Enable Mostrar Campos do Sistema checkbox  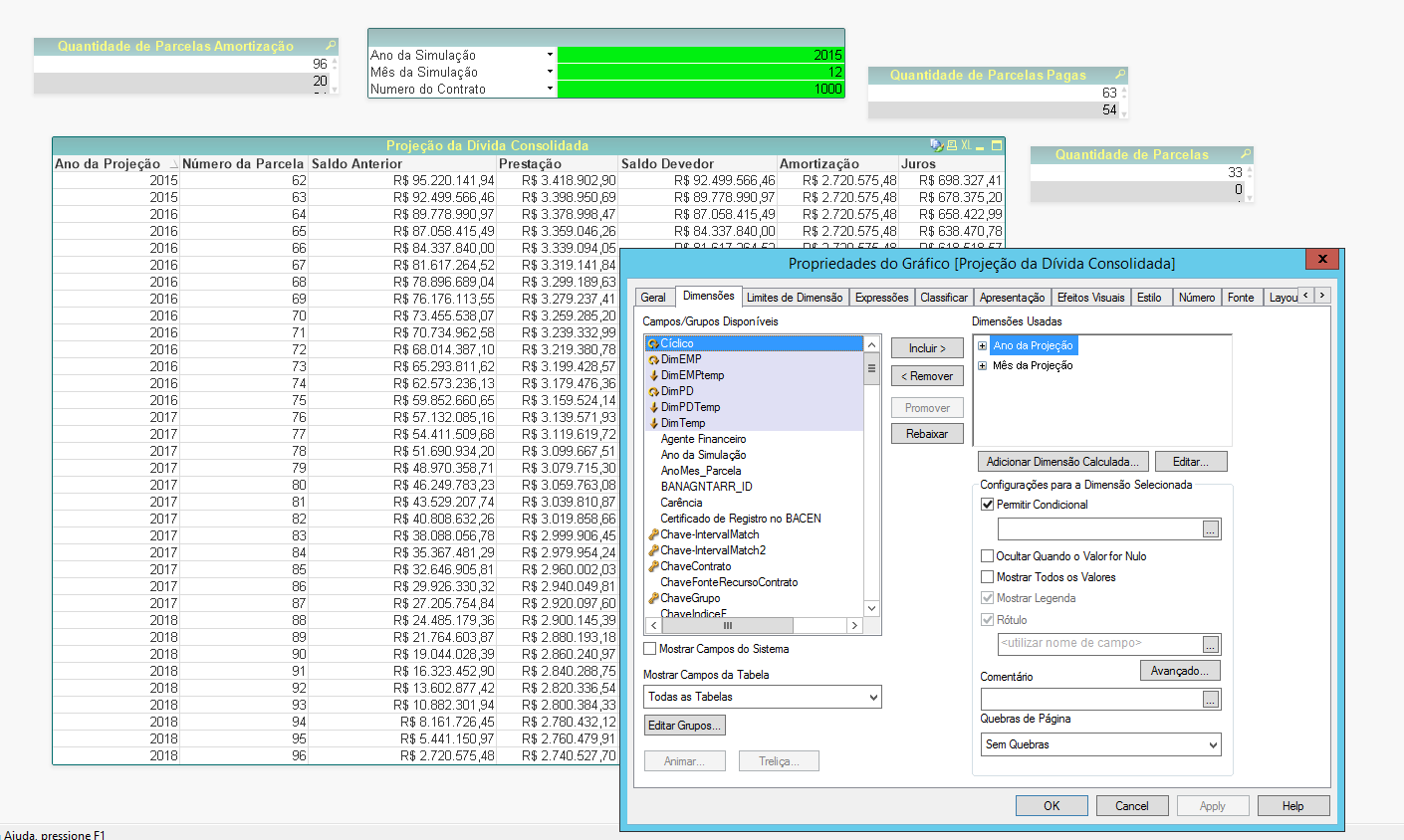[650, 649]
